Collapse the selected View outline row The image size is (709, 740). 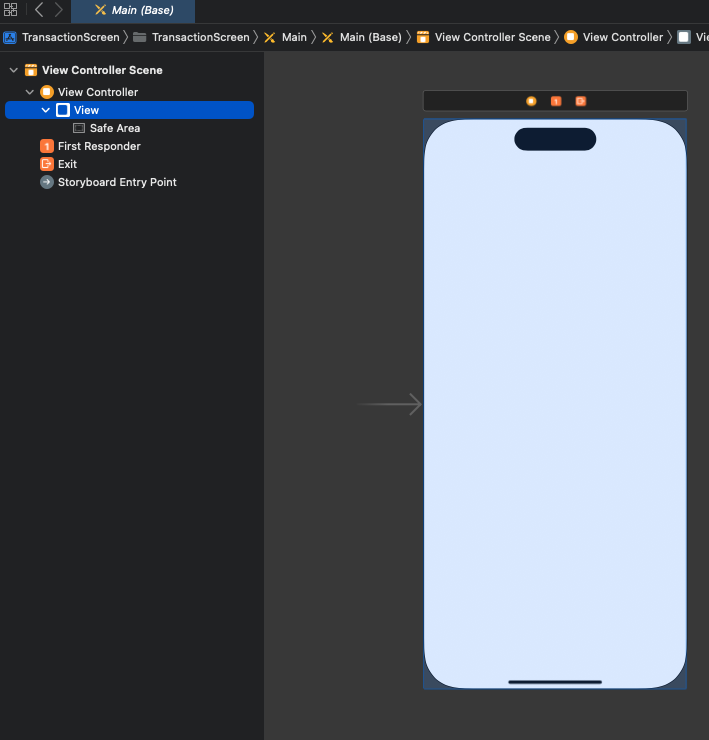click(x=46, y=110)
